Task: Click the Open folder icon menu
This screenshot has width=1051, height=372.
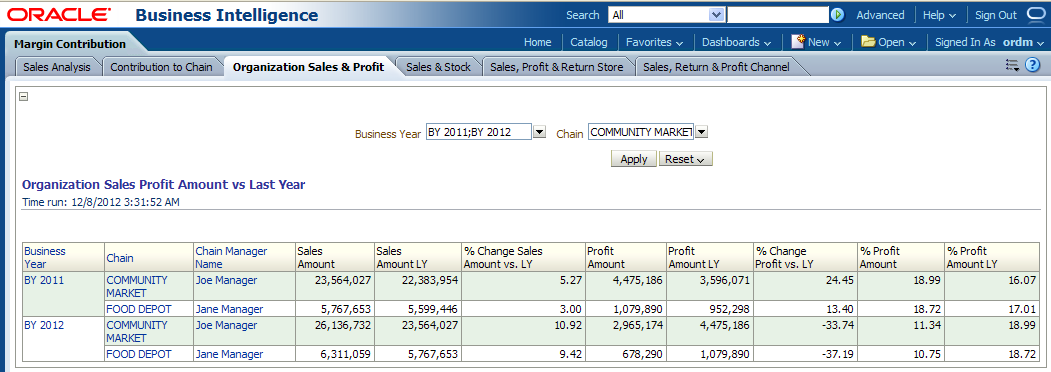Action: [x=888, y=42]
